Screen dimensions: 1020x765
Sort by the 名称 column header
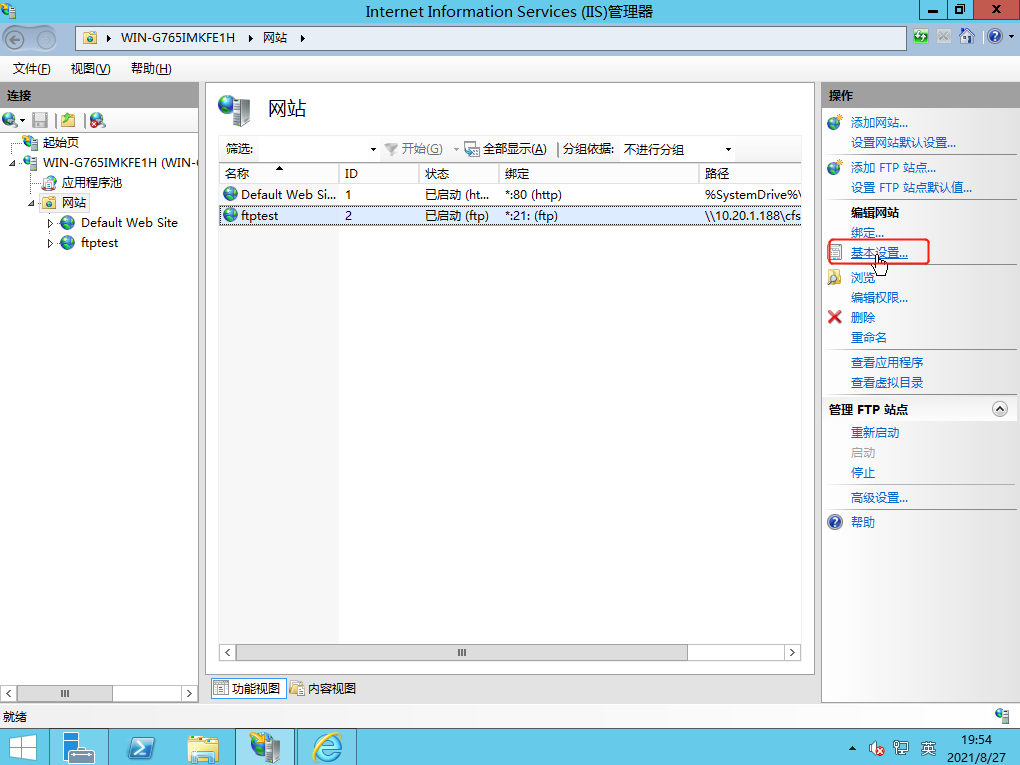[278, 174]
